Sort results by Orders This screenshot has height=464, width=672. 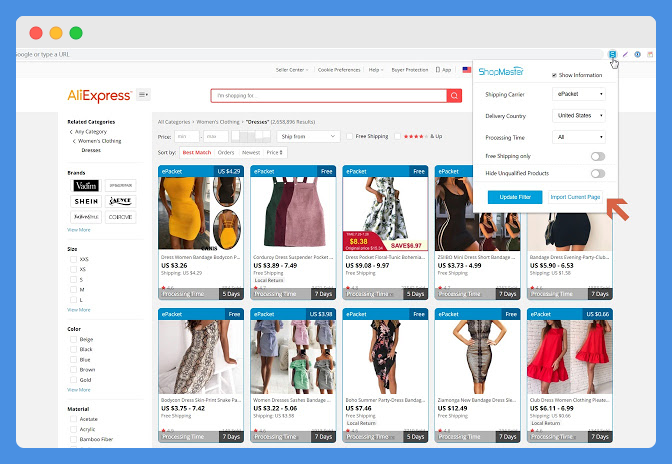click(x=226, y=153)
